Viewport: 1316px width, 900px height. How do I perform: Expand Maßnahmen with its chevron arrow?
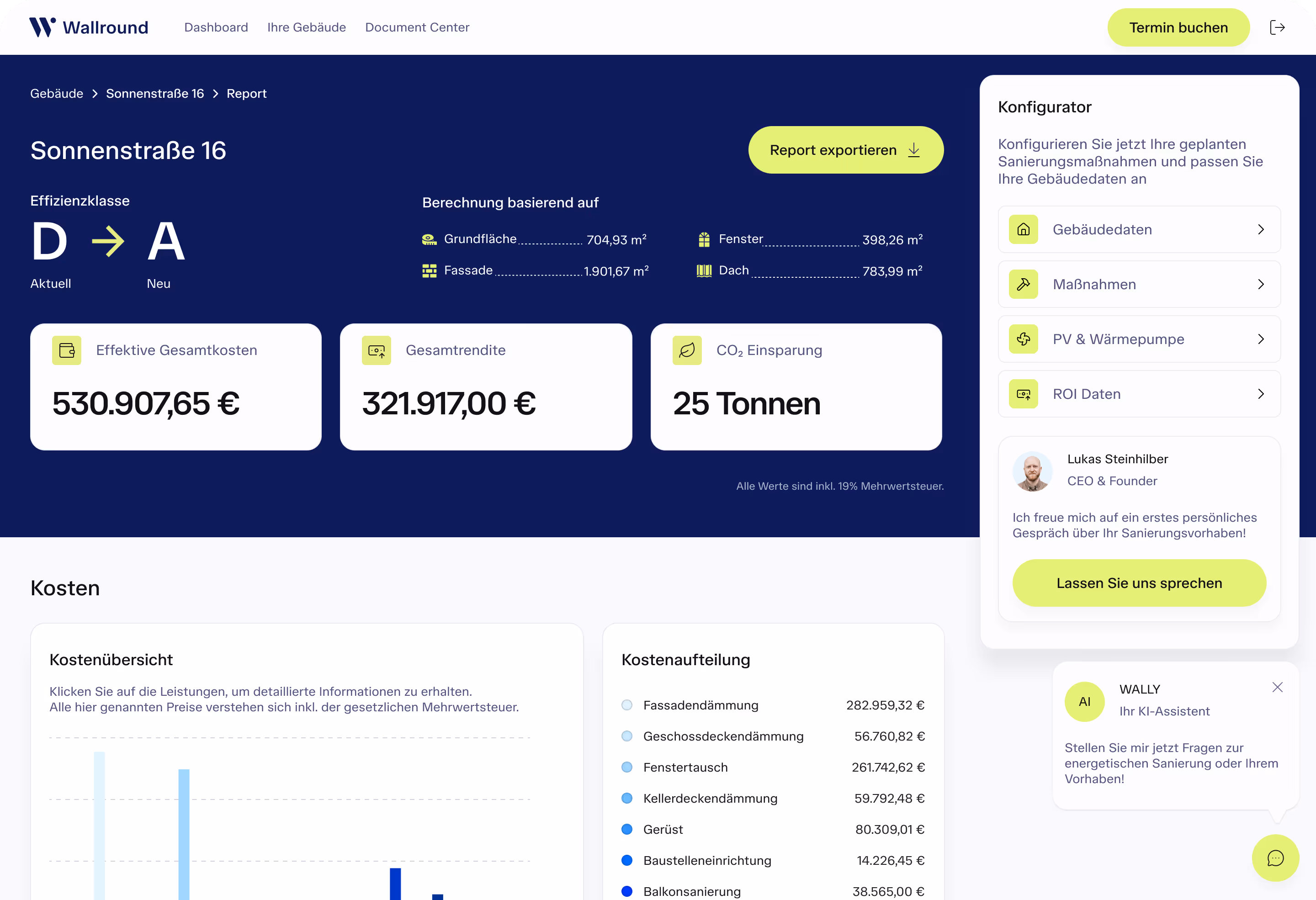click(x=1261, y=284)
